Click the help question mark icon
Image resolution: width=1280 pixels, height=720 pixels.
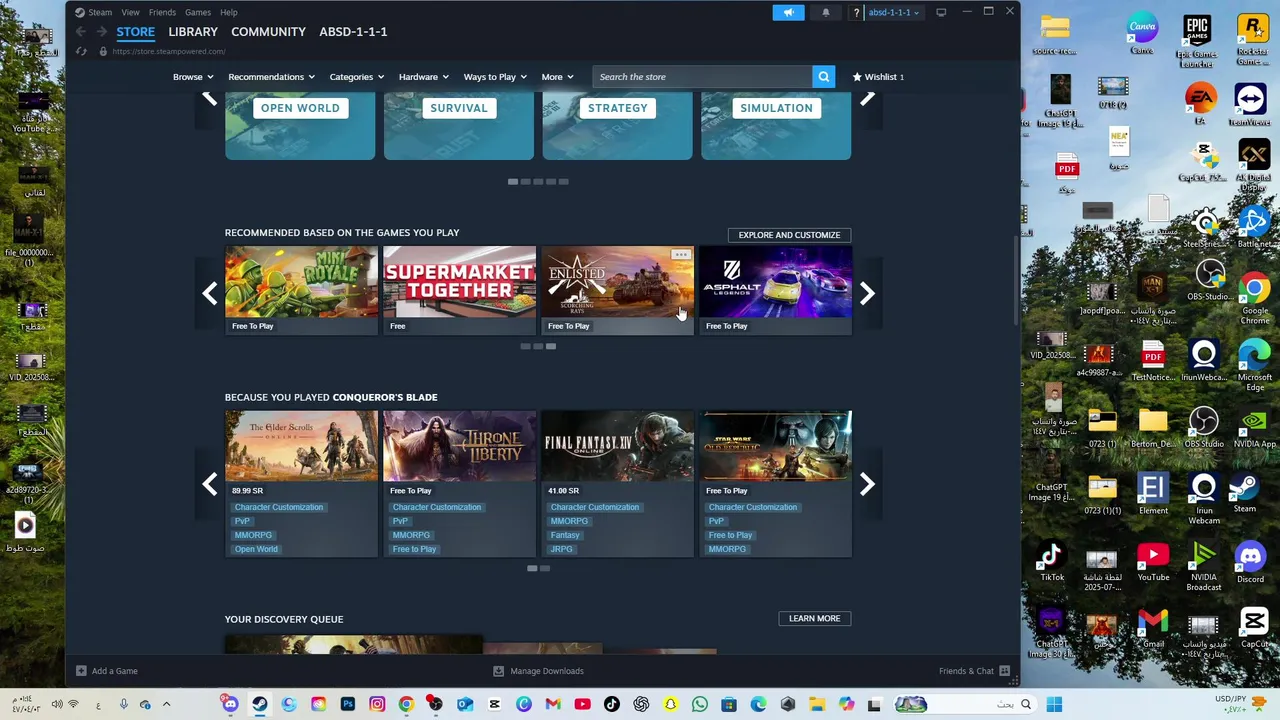coord(856,12)
